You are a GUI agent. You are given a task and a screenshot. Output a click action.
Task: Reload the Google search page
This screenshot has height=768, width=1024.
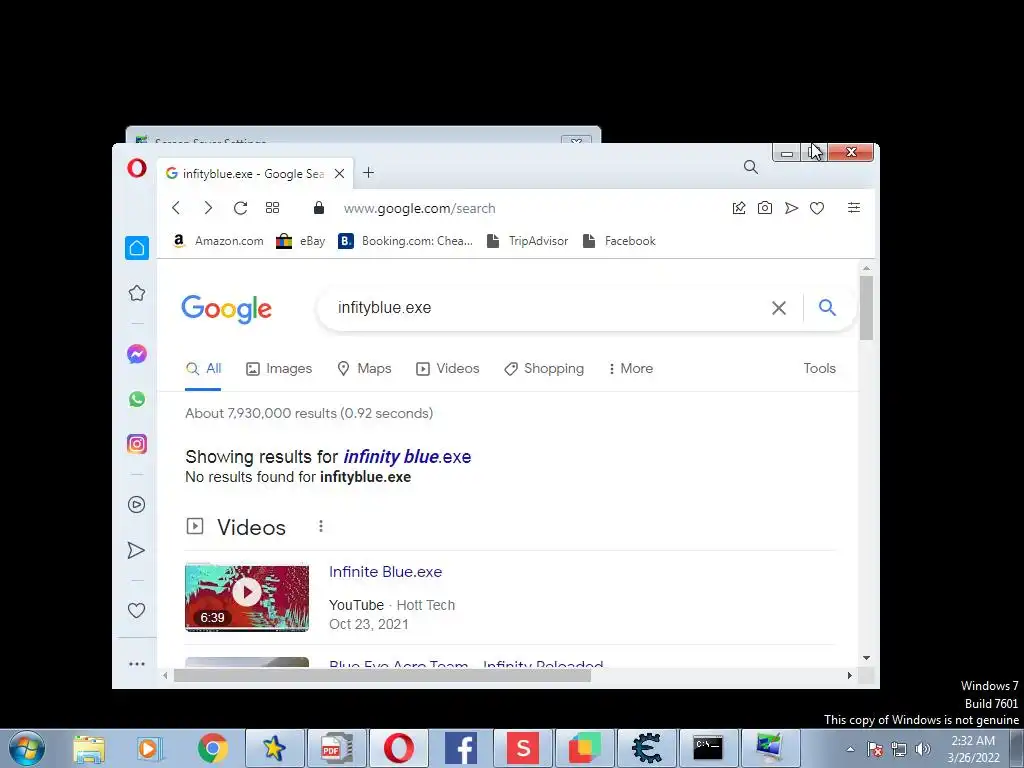pyautogui.click(x=240, y=208)
